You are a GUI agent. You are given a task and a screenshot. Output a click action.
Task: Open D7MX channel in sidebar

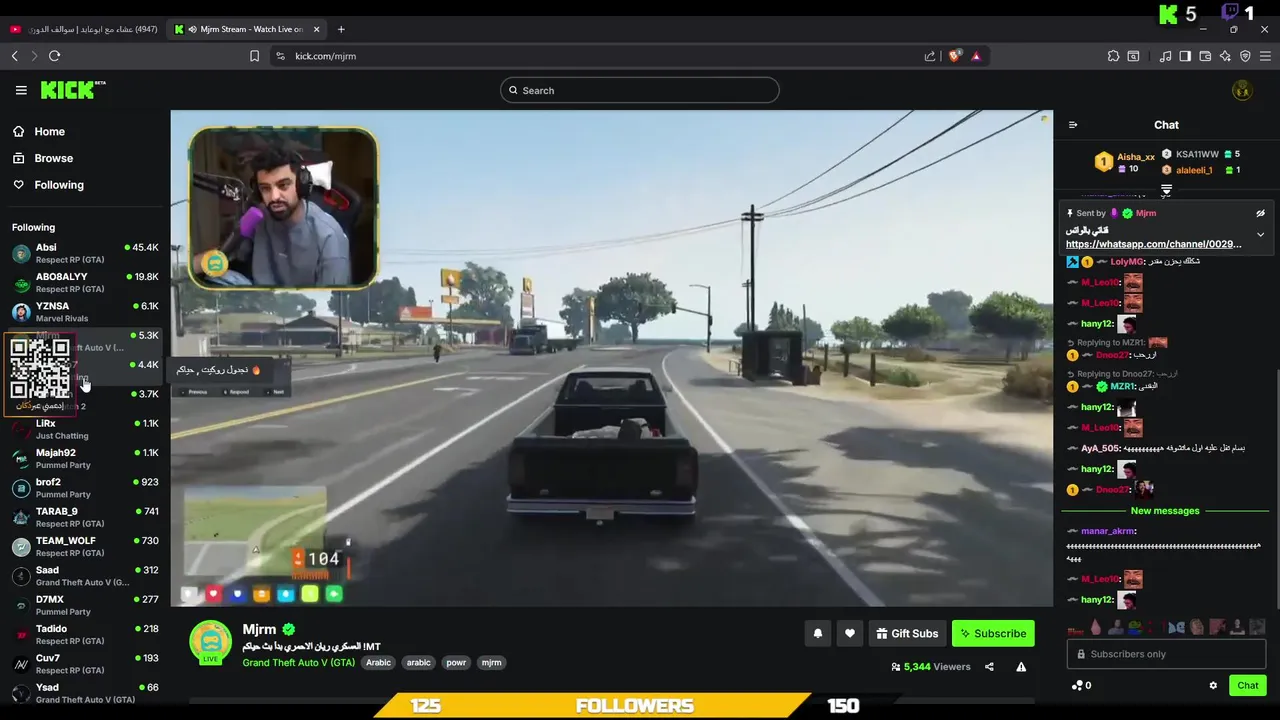pyautogui.click(x=85, y=605)
